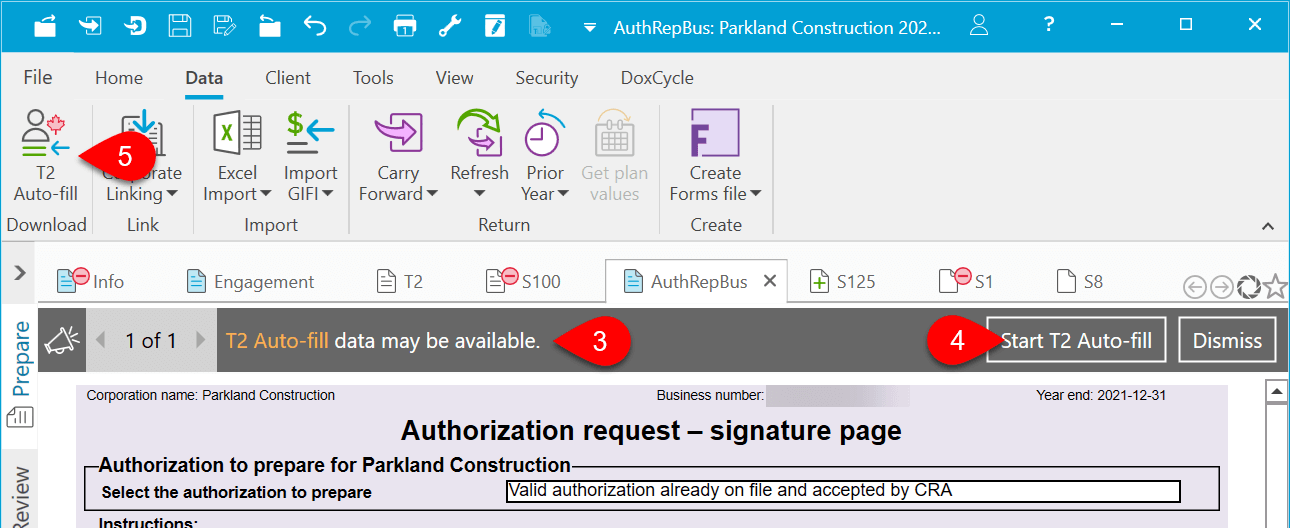Expand the quick access toolbar dropdown arrow

coord(590,27)
